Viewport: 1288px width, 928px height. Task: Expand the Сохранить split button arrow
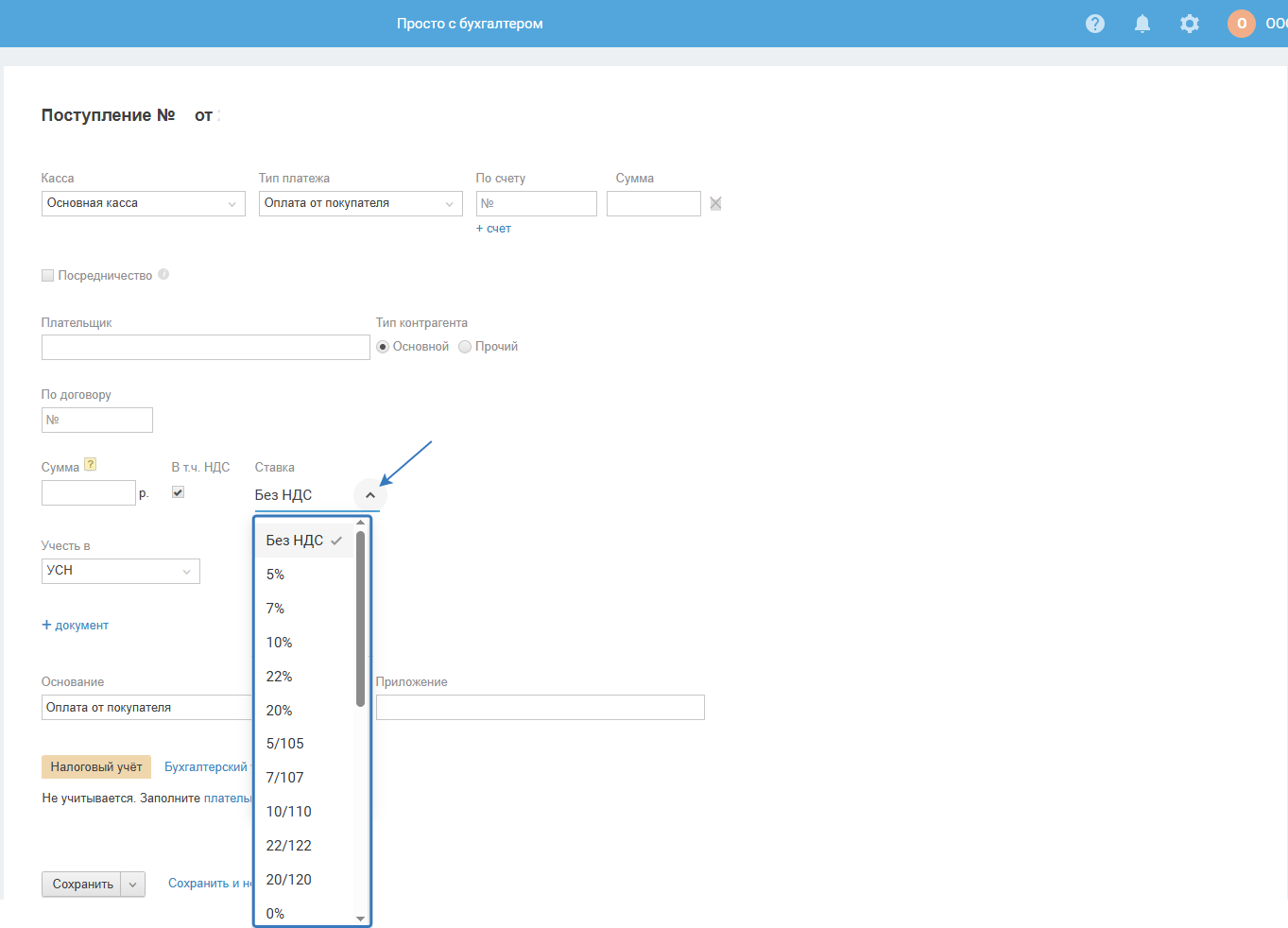(x=133, y=885)
